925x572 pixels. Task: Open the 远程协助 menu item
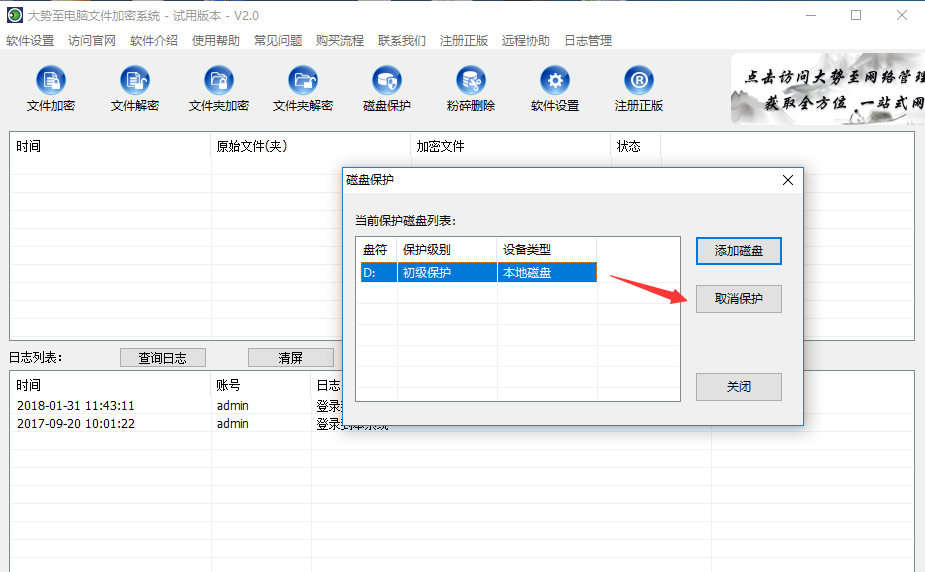coord(526,41)
